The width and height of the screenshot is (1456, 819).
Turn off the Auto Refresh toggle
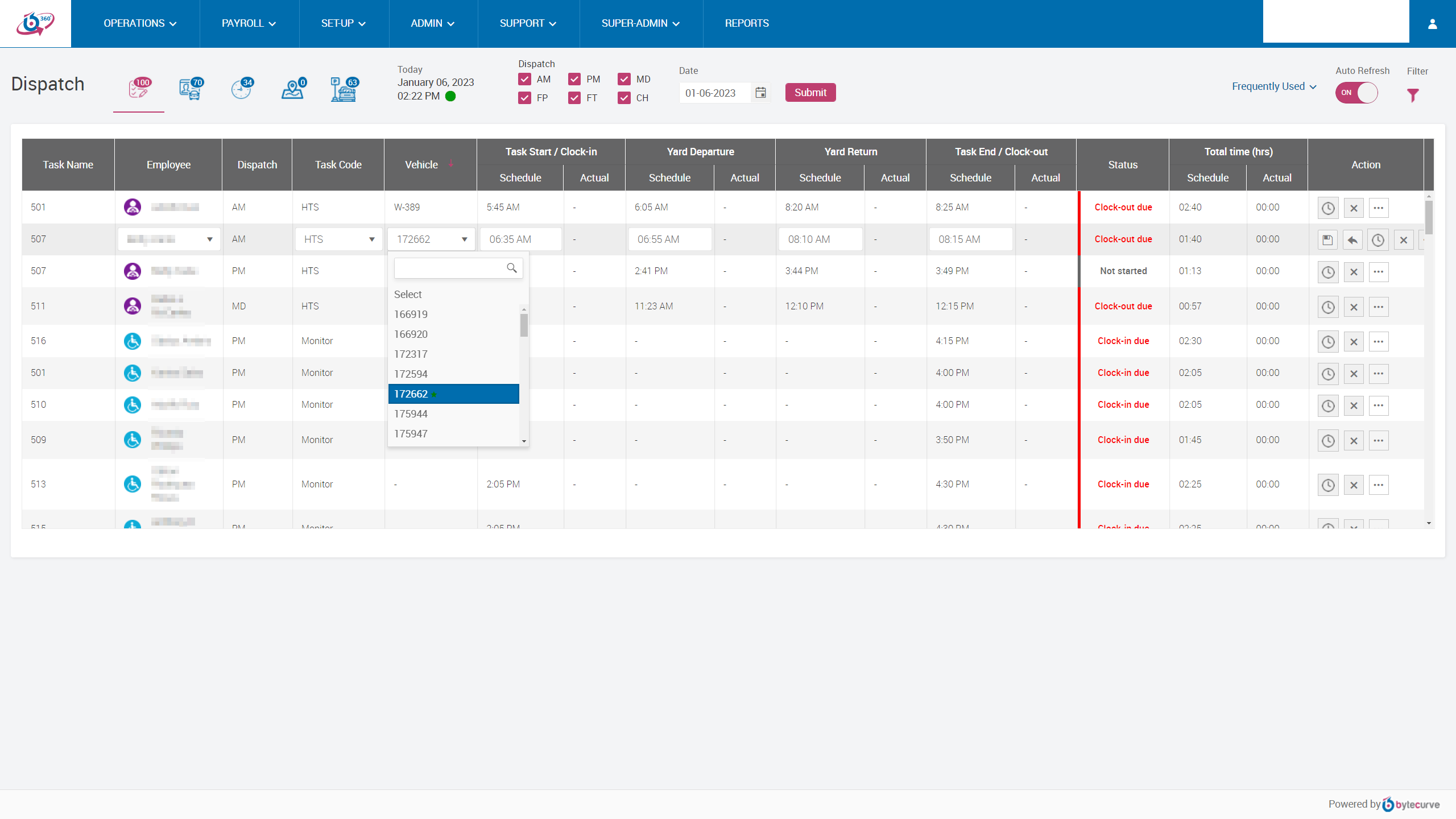1356,93
